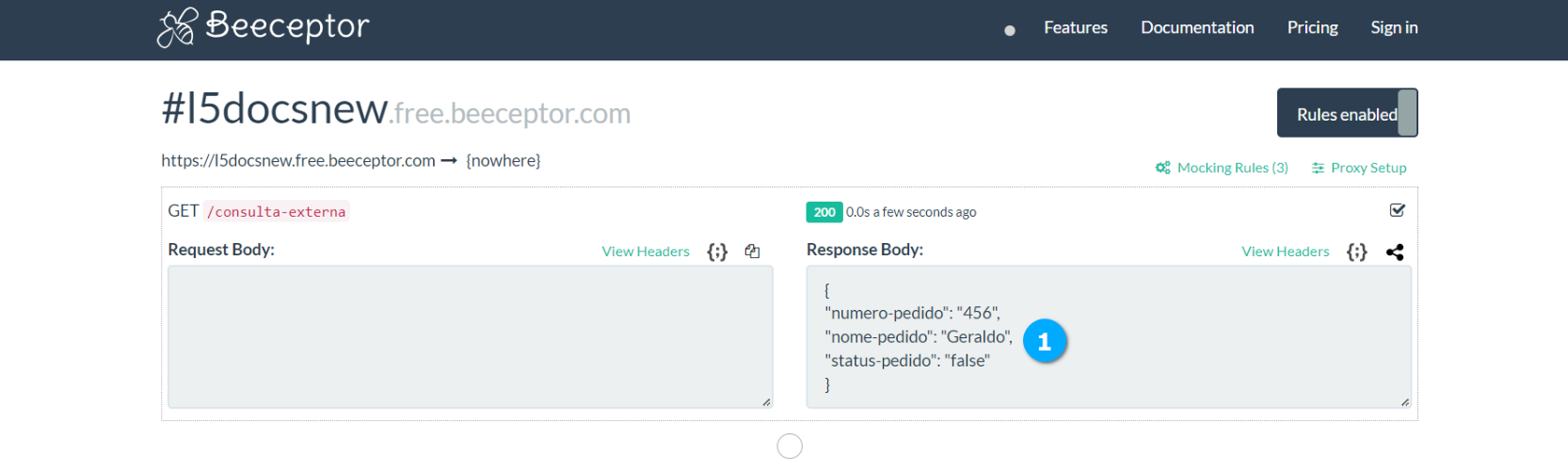
Task: Open the Features menu item
Action: pyautogui.click(x=1075, y=27)
